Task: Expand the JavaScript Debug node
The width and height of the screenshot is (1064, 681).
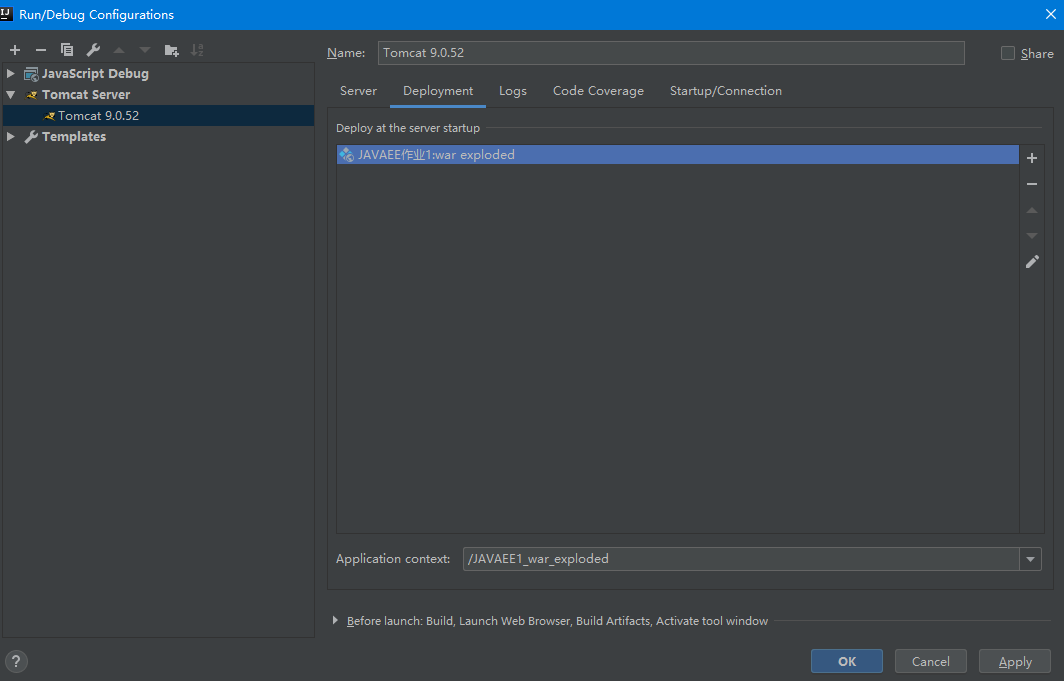Action: (11, 73)
